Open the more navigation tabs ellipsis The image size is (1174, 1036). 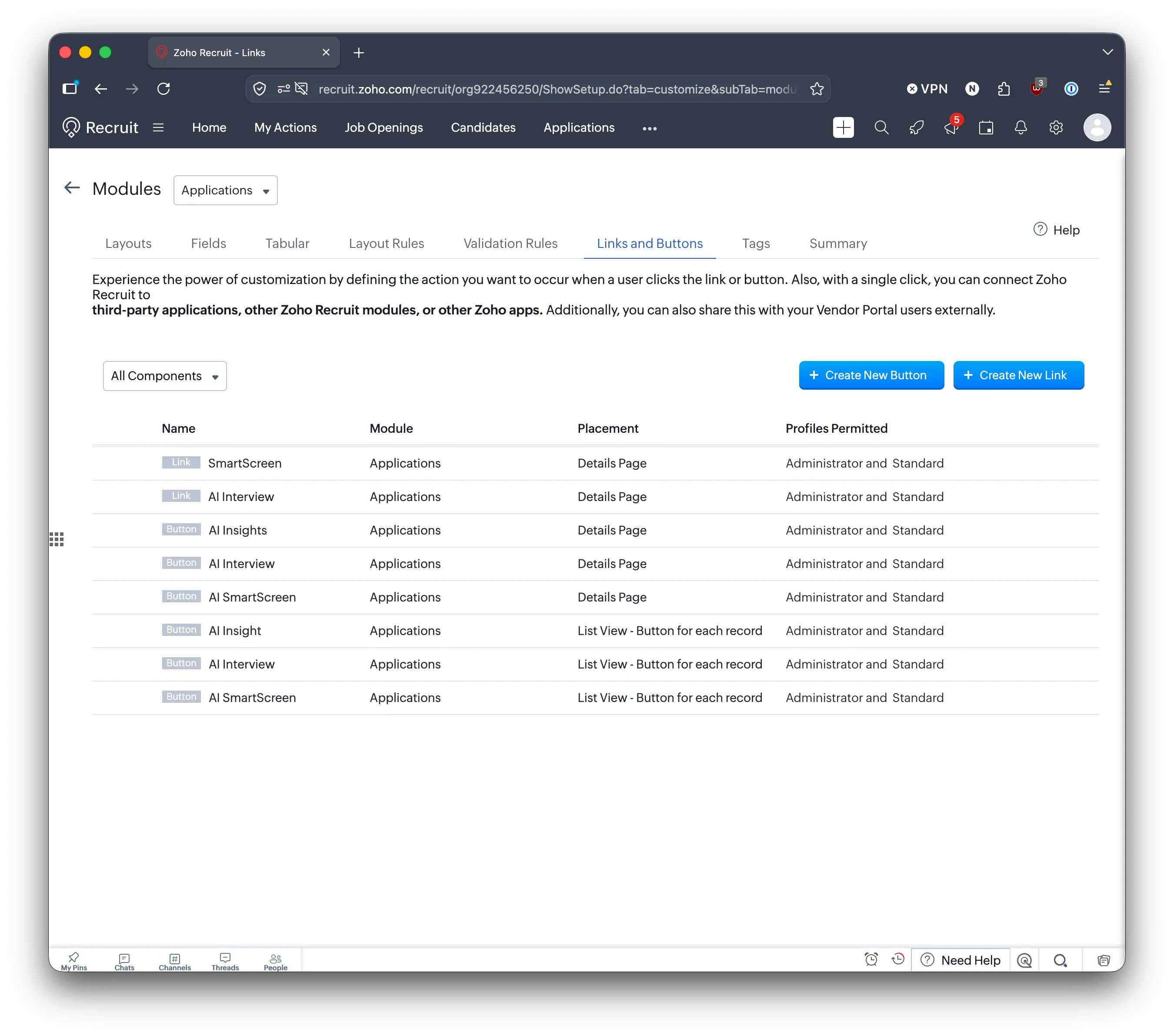coord(650,128)
